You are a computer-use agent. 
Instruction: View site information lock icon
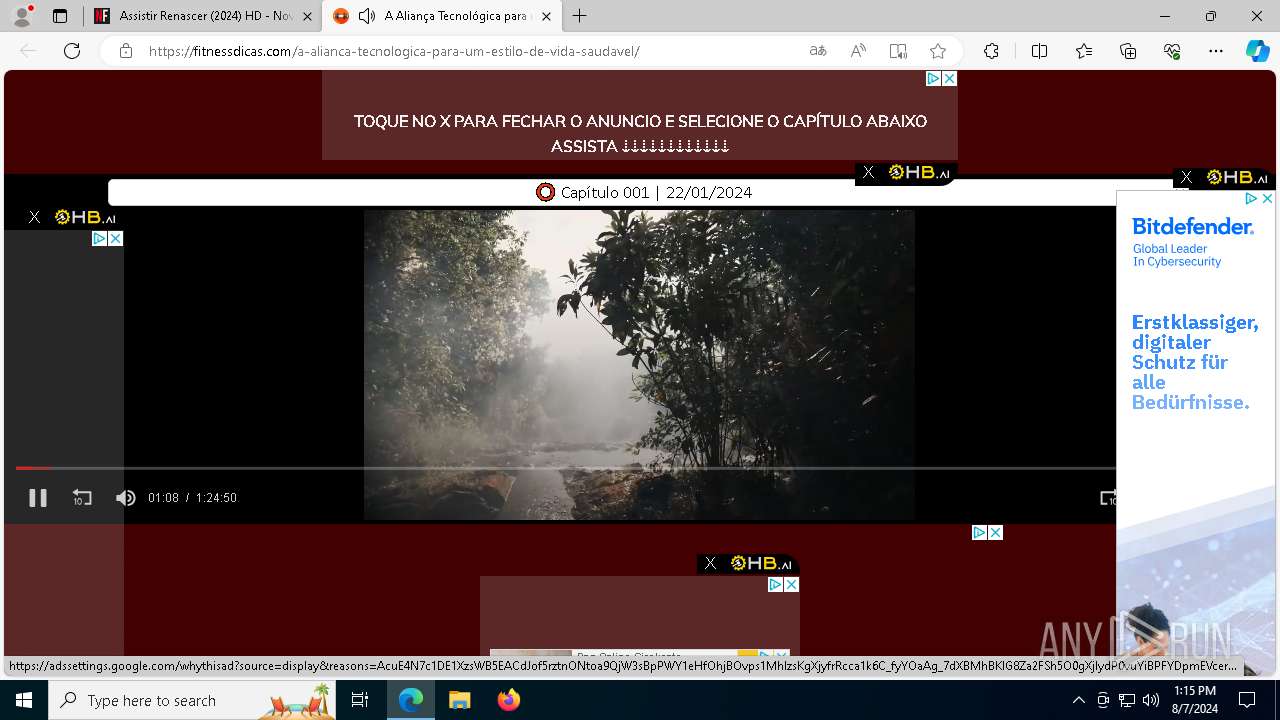[126, 51]
